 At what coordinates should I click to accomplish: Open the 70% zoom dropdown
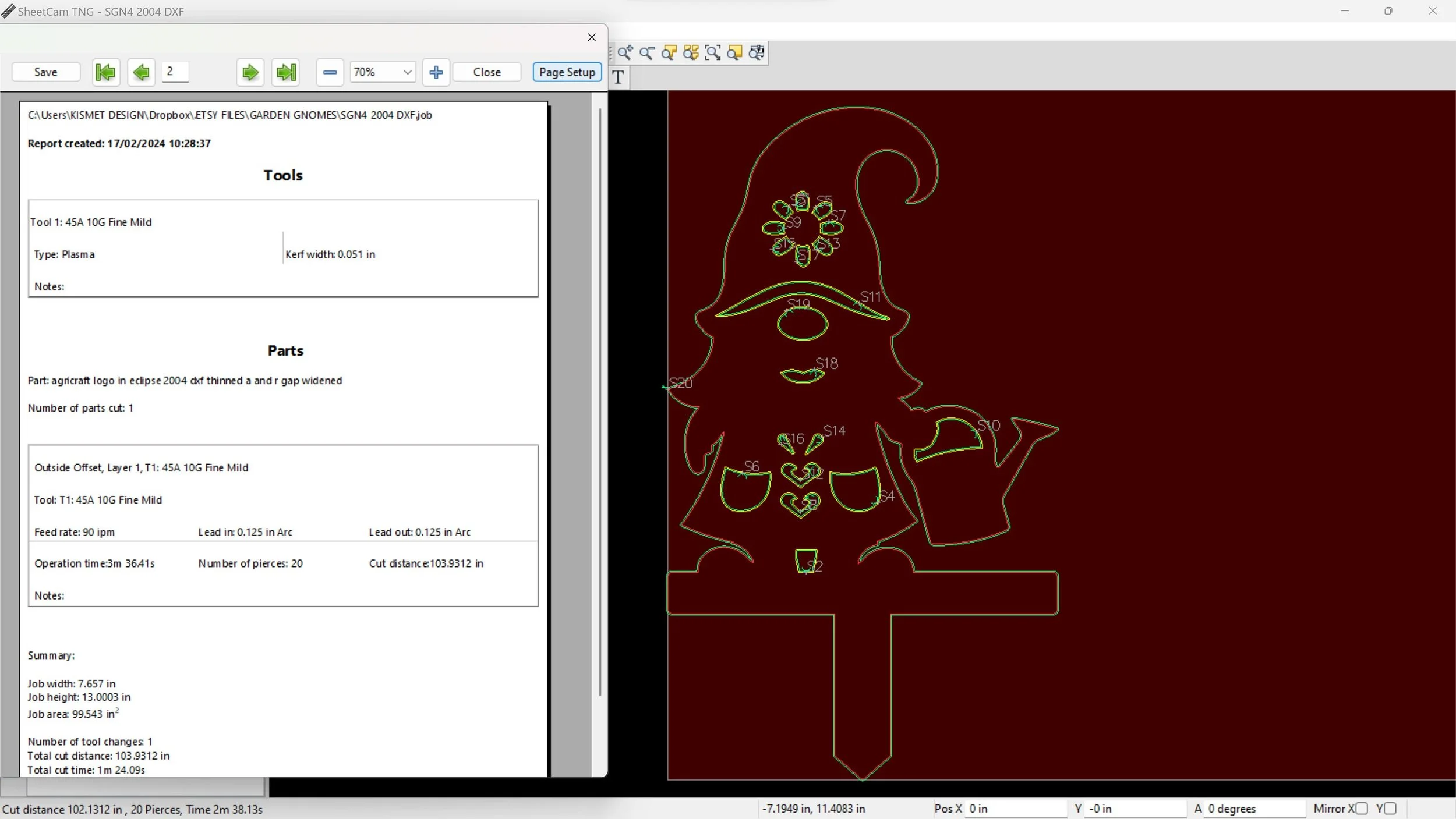tap(407, 72)
